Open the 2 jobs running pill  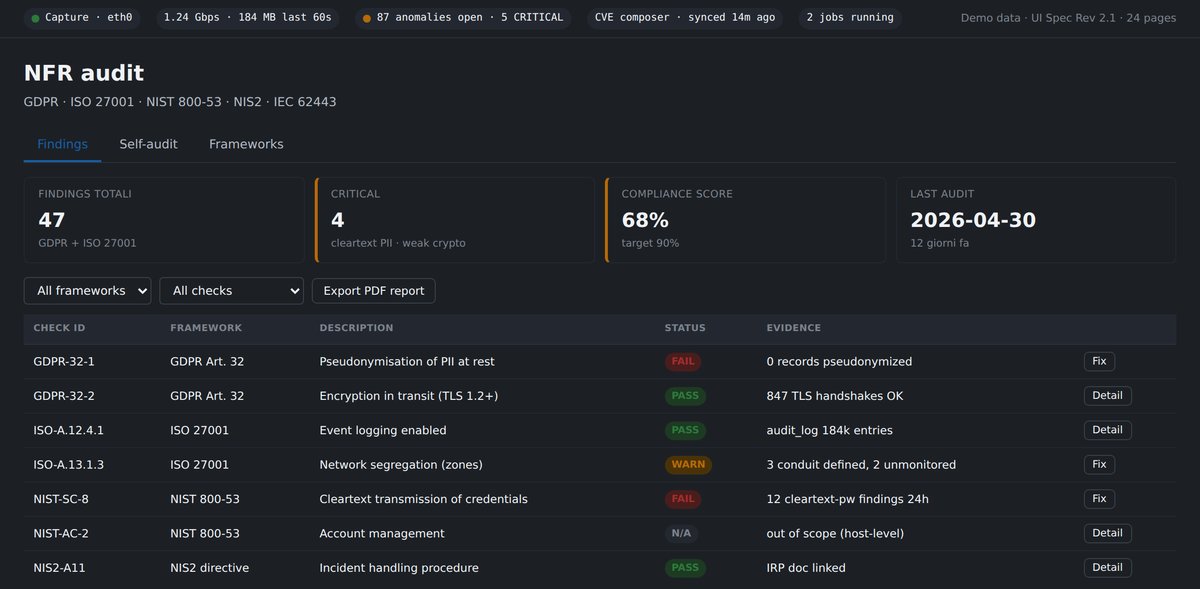click(x=850, y=18)
